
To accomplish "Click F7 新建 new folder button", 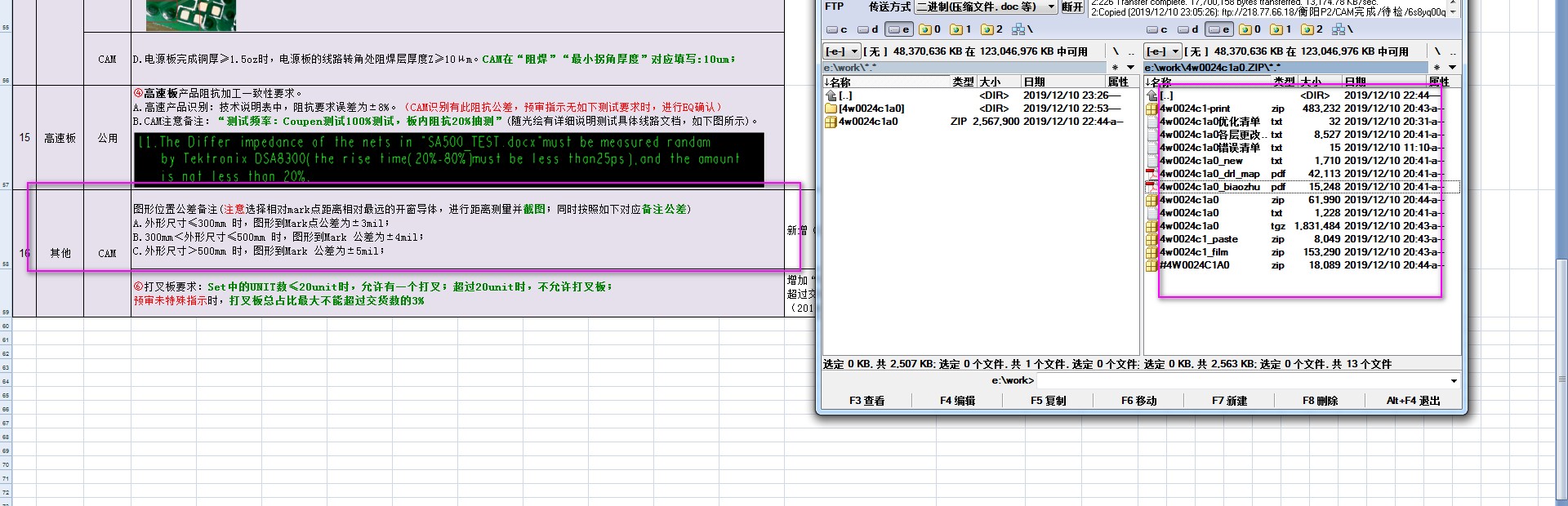I will pos(1229,401).
